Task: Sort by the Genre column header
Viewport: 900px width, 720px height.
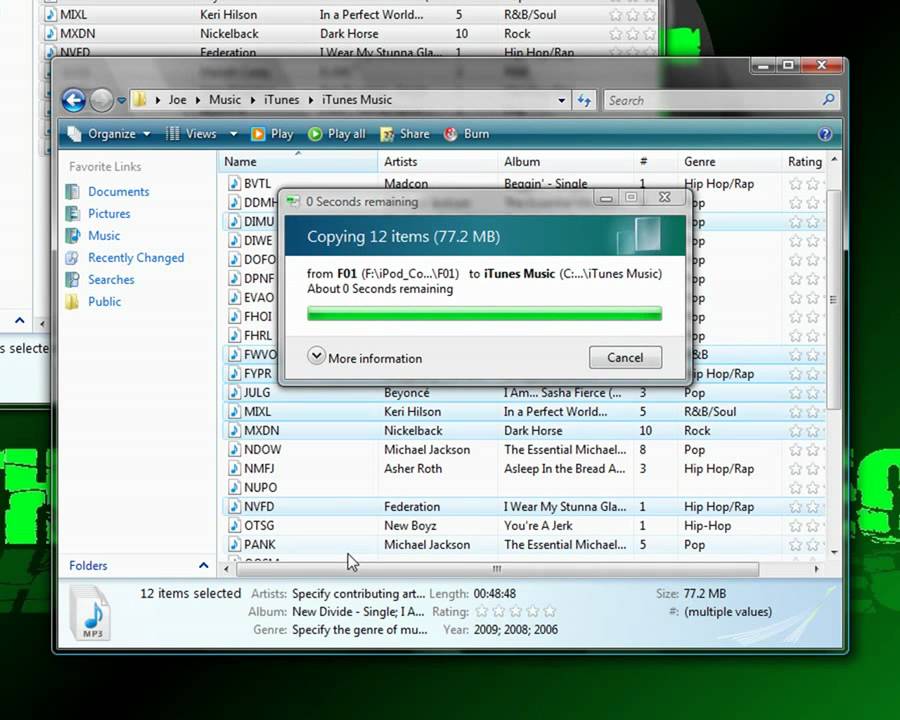Action: (x=729, y=162)
